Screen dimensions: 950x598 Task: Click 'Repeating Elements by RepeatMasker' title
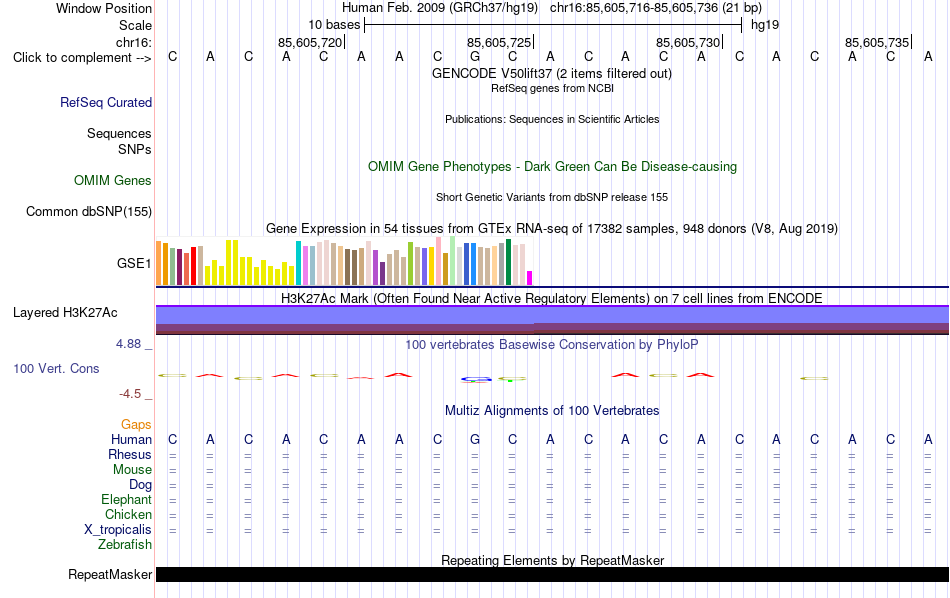tap(552, 560)
